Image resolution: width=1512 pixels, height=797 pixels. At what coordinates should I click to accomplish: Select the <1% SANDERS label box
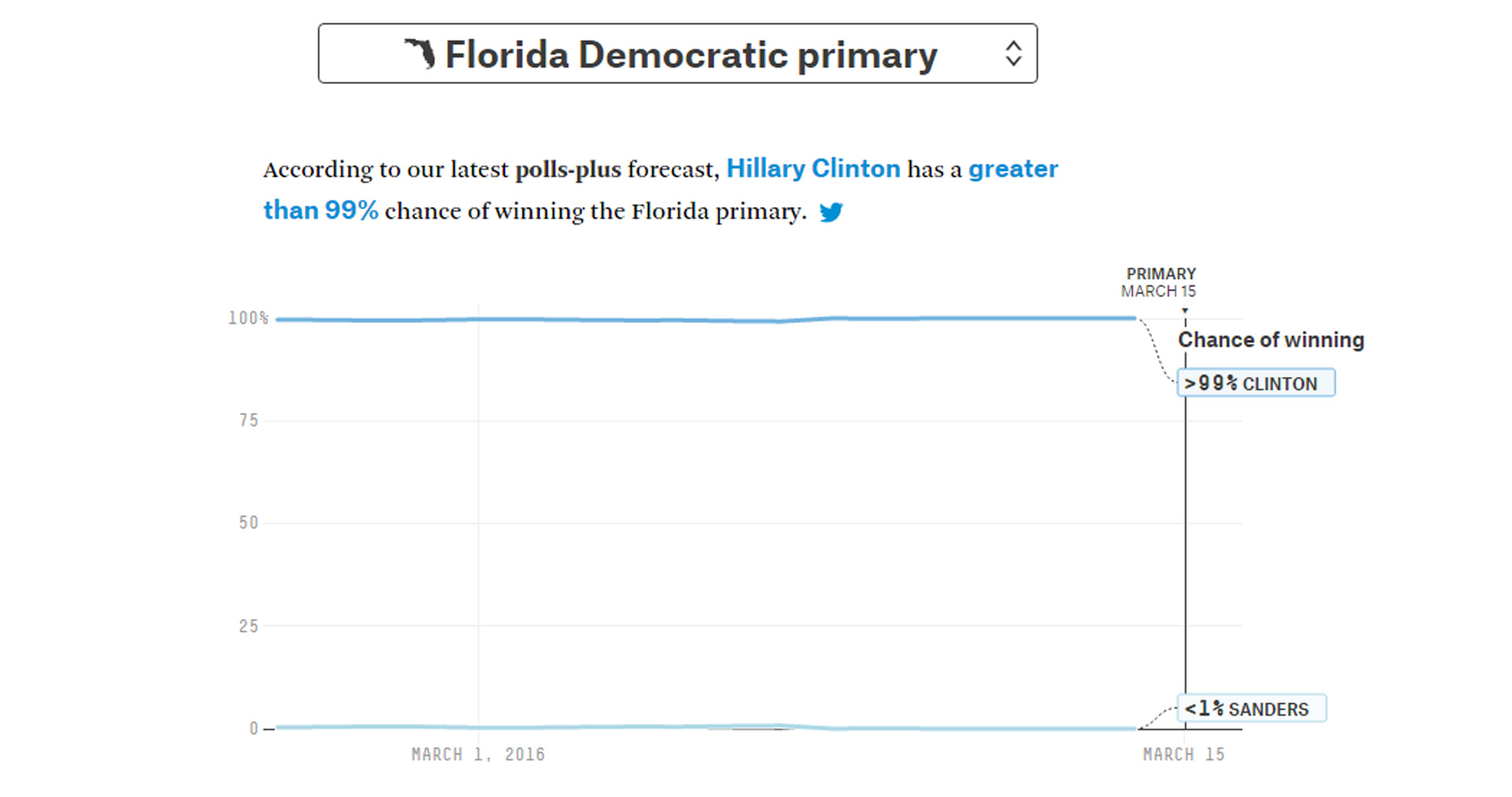1251,708
